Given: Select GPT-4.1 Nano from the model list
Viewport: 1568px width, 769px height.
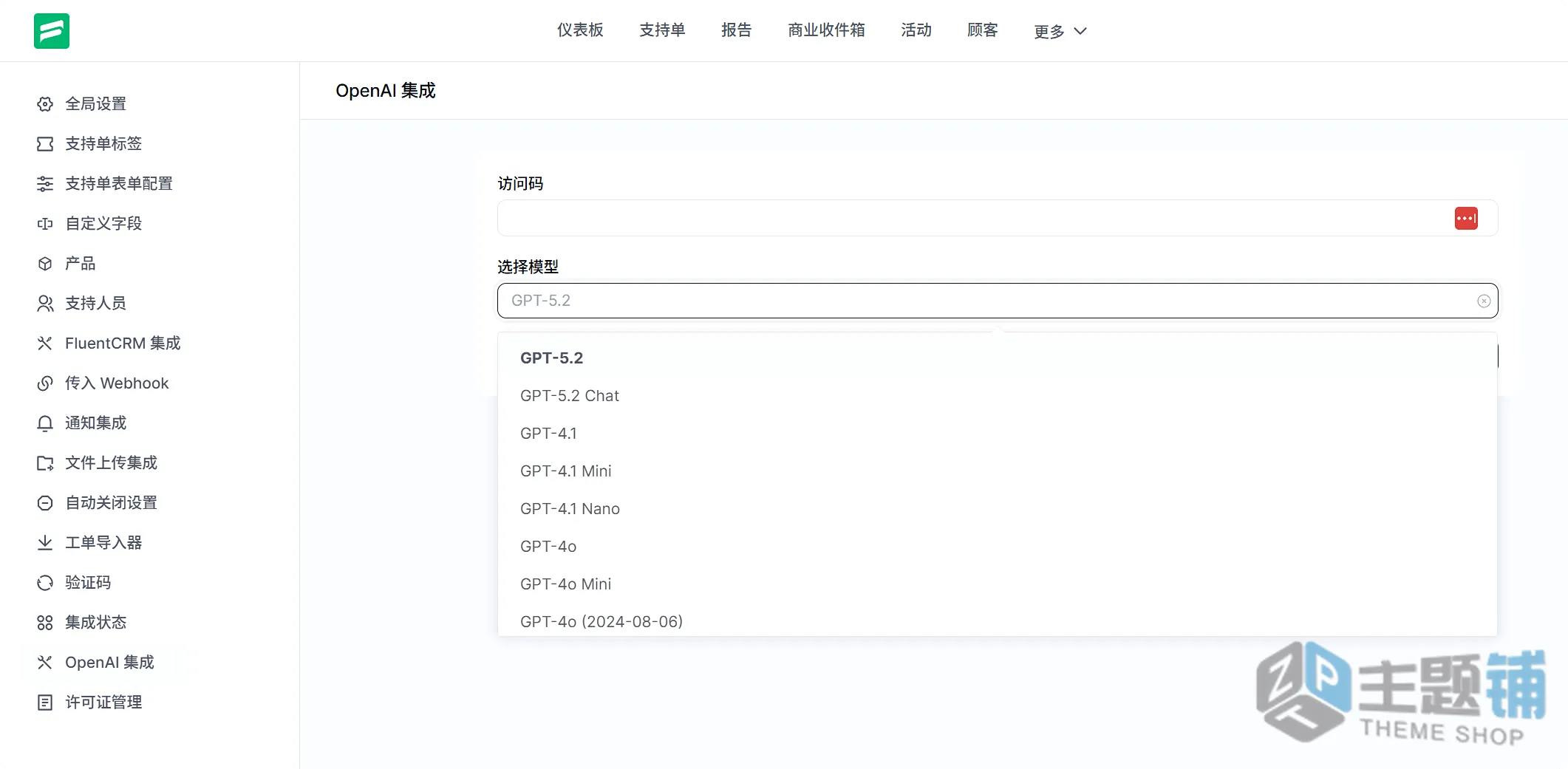Looking at the screenshot, I should click(998, 509).
